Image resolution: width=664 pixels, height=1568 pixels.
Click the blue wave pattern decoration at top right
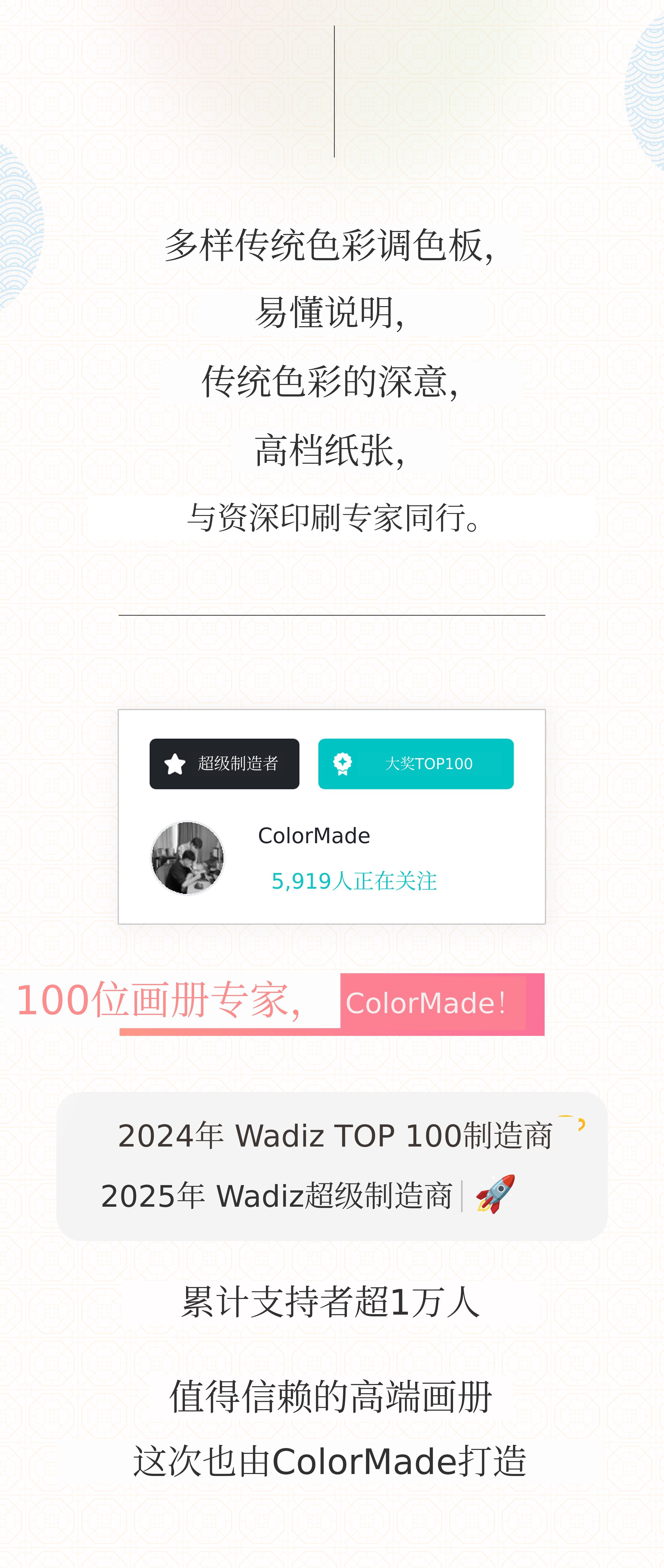[645, 91]
